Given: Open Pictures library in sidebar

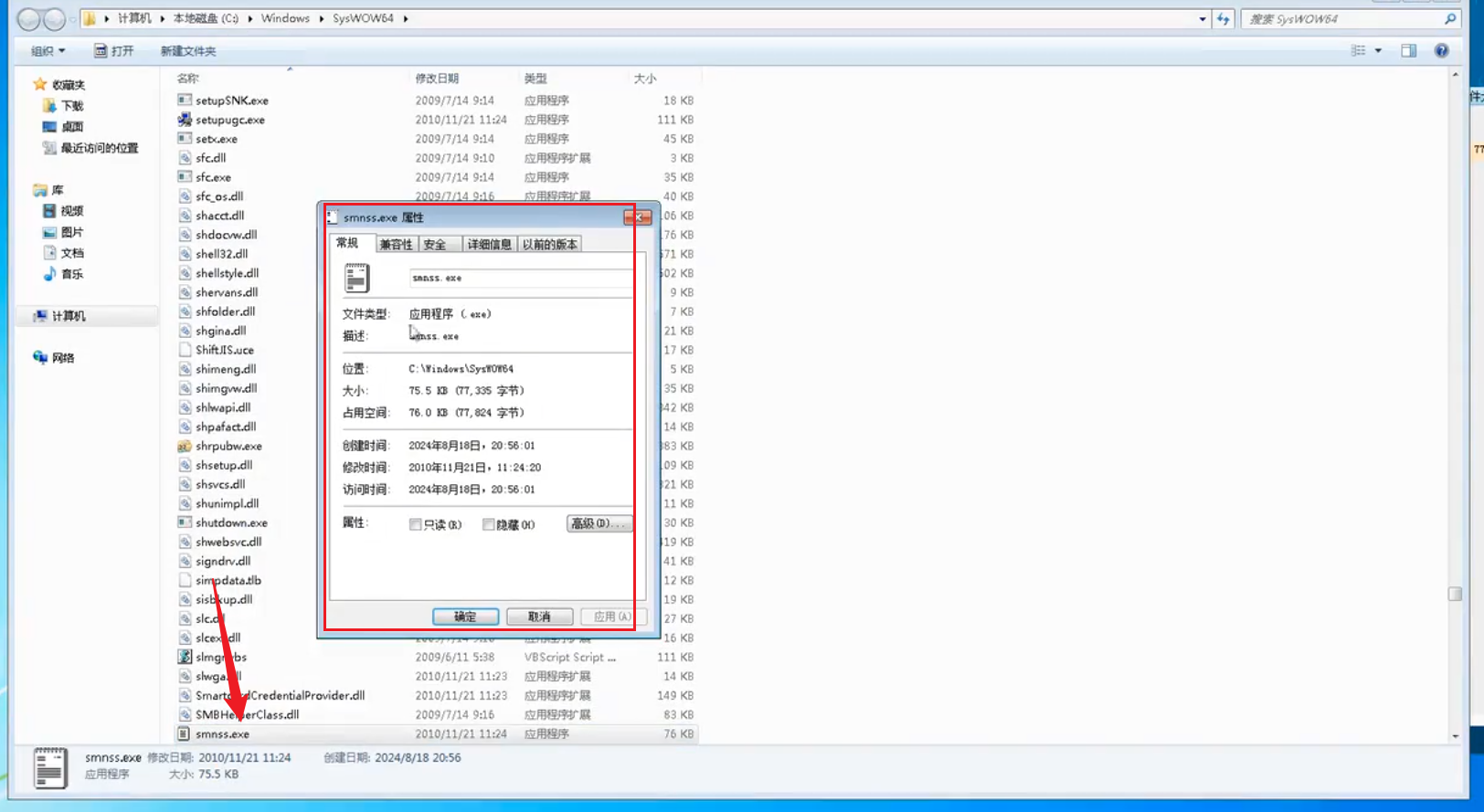Looking at the screenshot, I should pos(64,232).
